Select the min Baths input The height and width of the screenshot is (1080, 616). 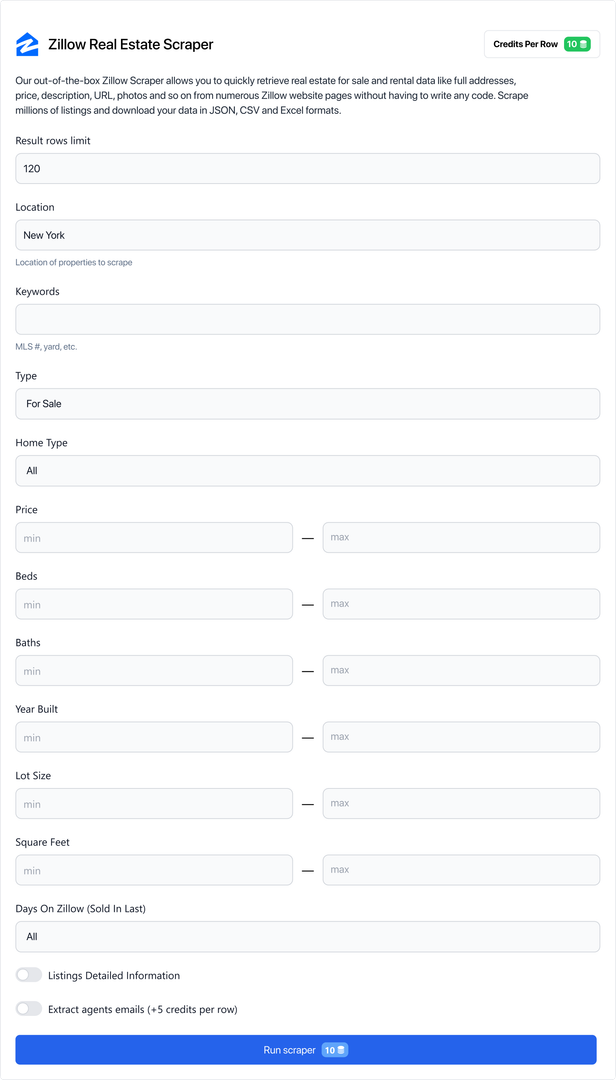tap(153, 670)
